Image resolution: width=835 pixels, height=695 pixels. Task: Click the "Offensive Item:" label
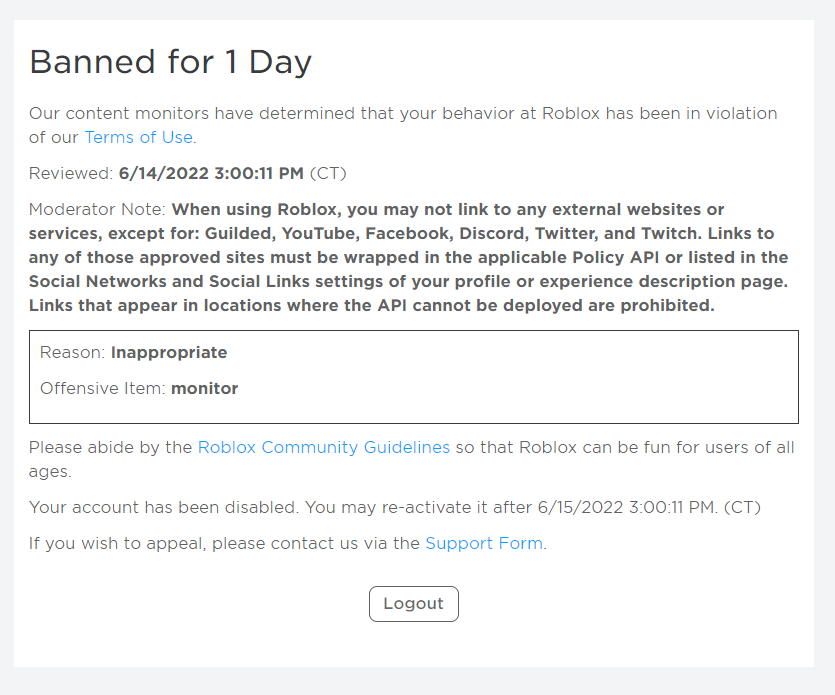(x=103, y=388)
